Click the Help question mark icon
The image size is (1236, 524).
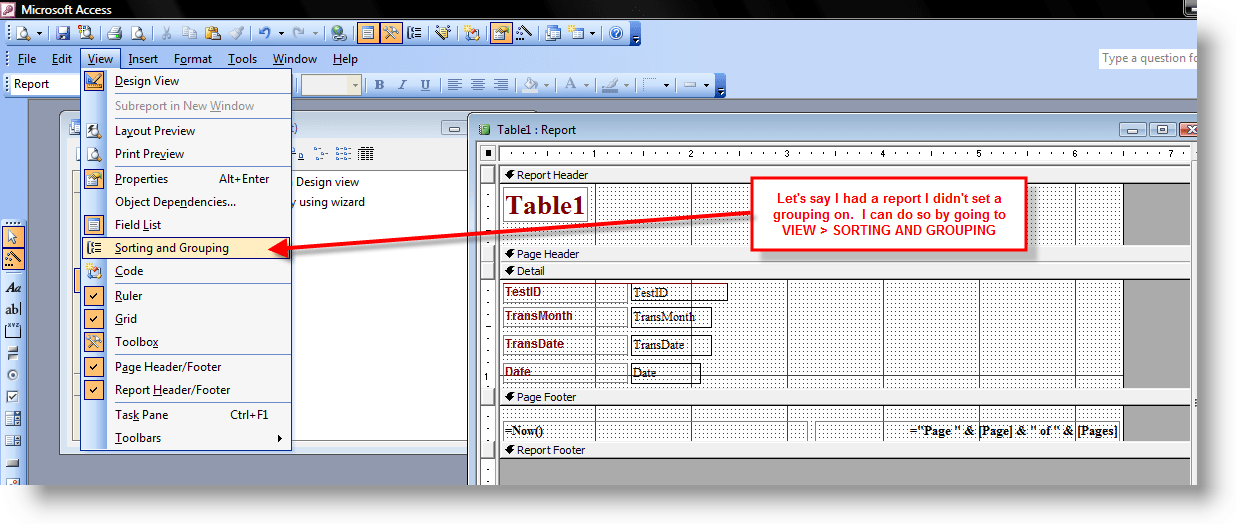tap(616, 33)
